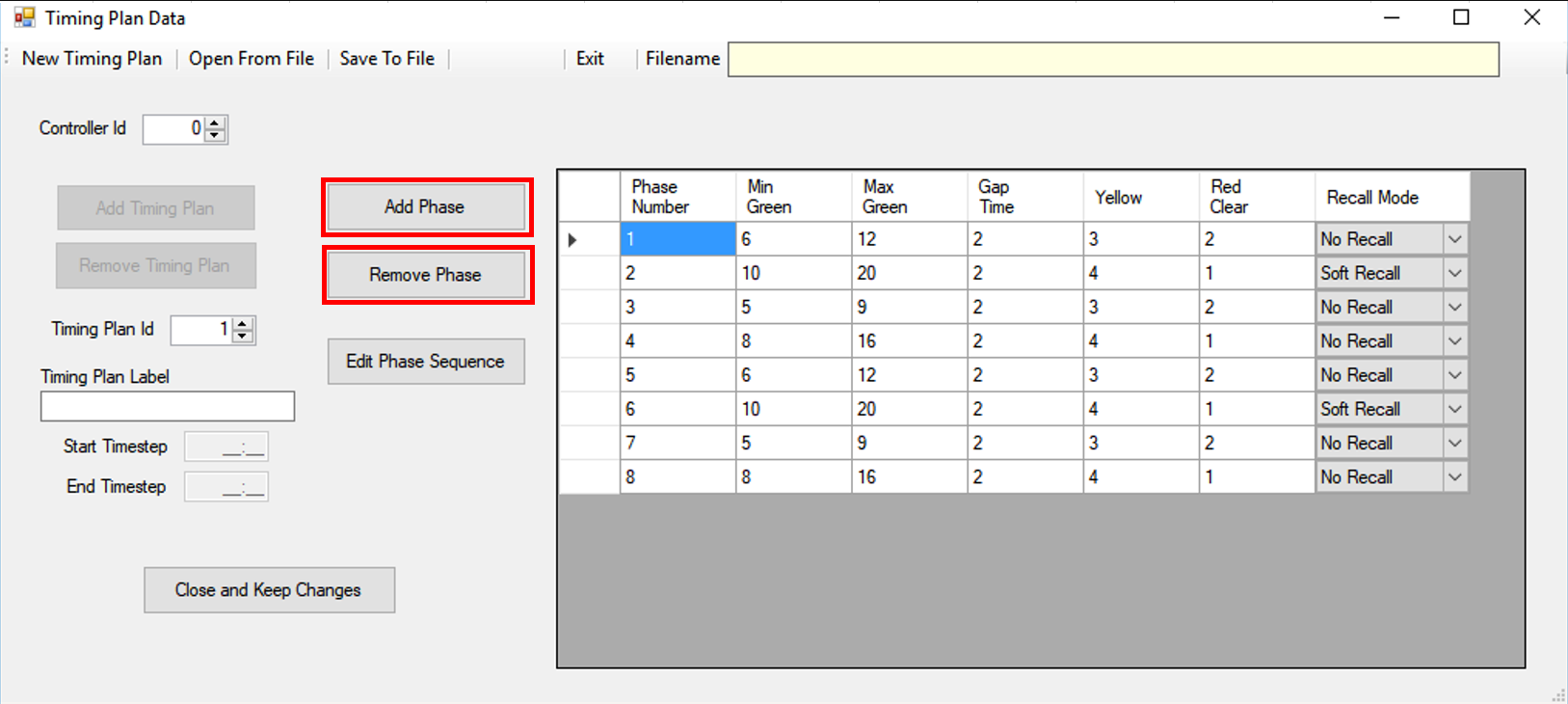Click into the Filename text field
Screen dimensions: 1568x704
[1113, 59]
